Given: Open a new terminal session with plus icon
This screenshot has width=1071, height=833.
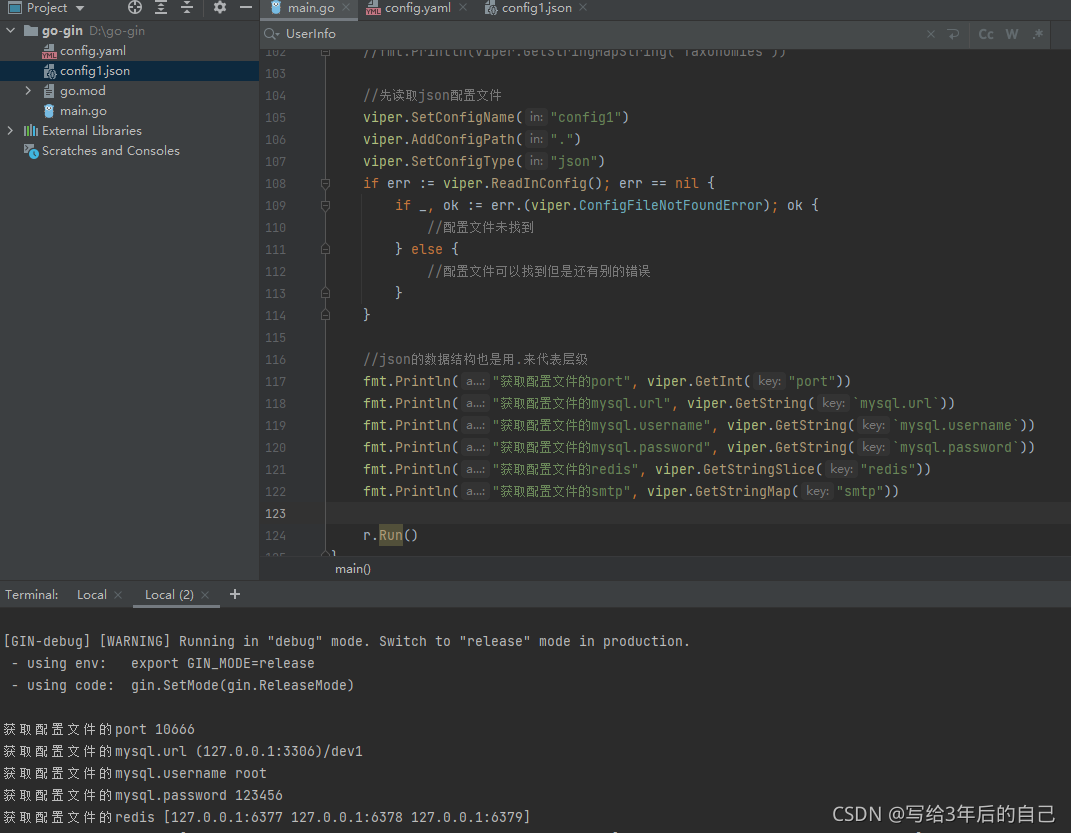Looking at the screenshot, I should tap(234, 594).
